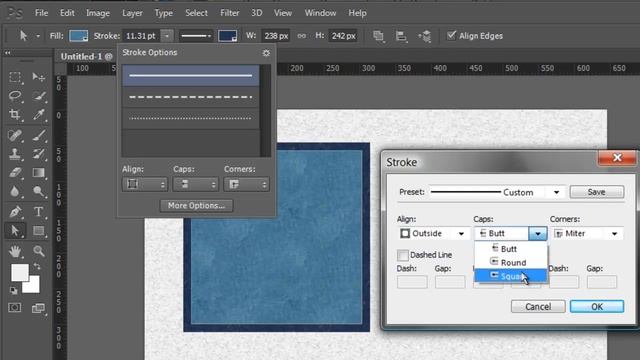Open Path alignment options
The height and width of the screenshot is (360, 640).
coord(401,36)
